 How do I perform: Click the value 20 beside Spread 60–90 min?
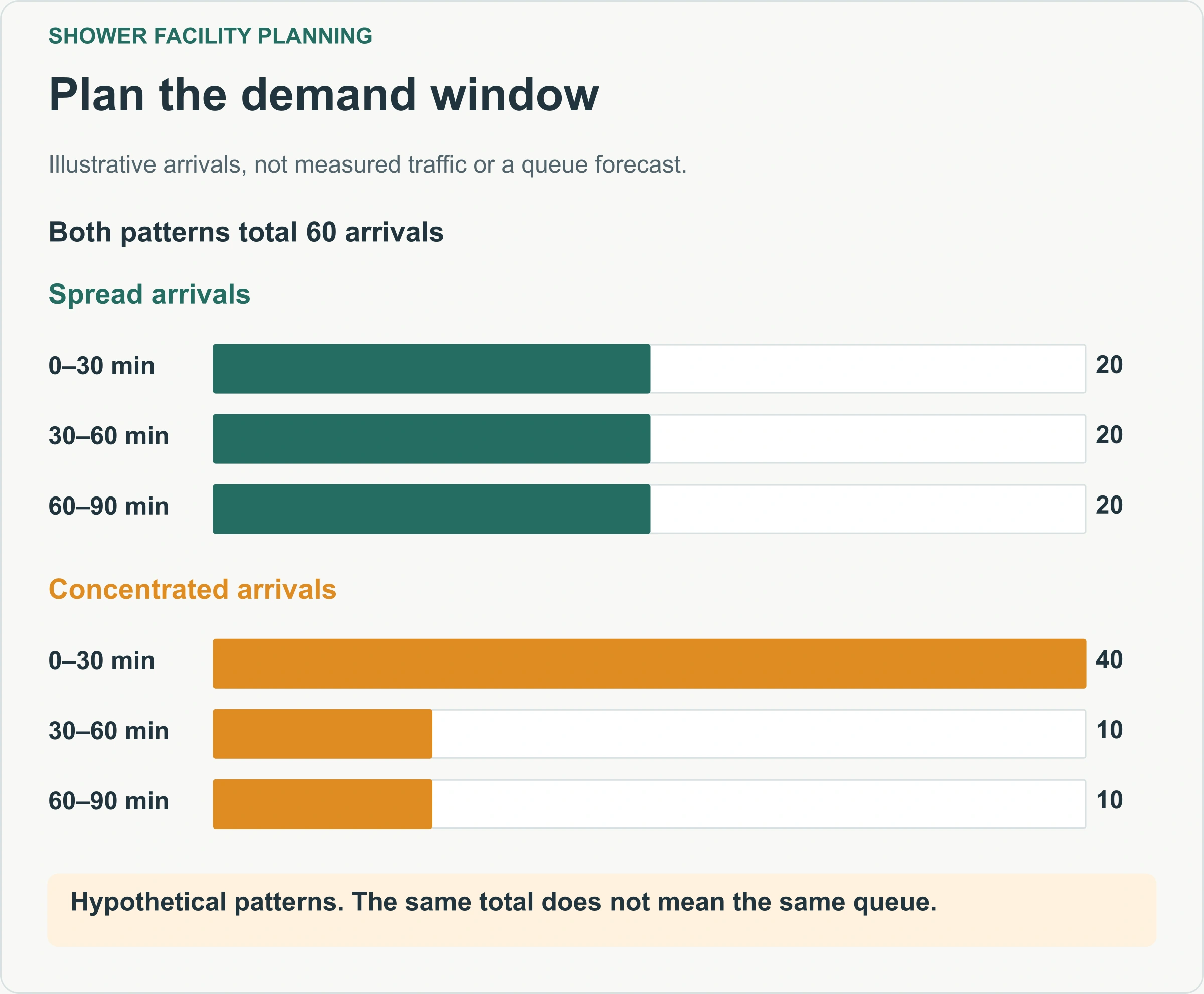click(1109, 505)
